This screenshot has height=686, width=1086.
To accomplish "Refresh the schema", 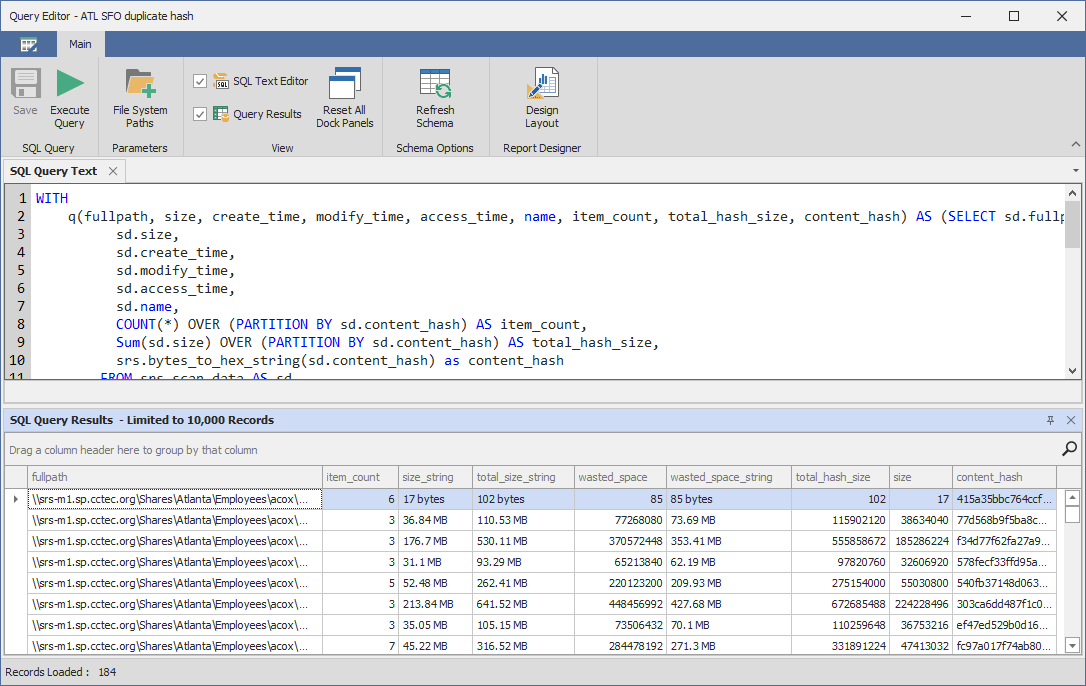I will pos(435,97).
